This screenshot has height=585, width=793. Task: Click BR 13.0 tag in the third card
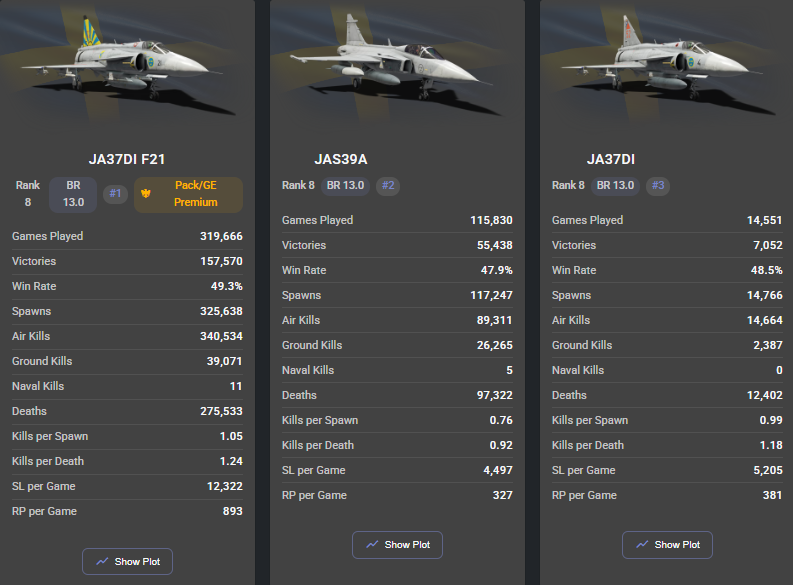615,185
